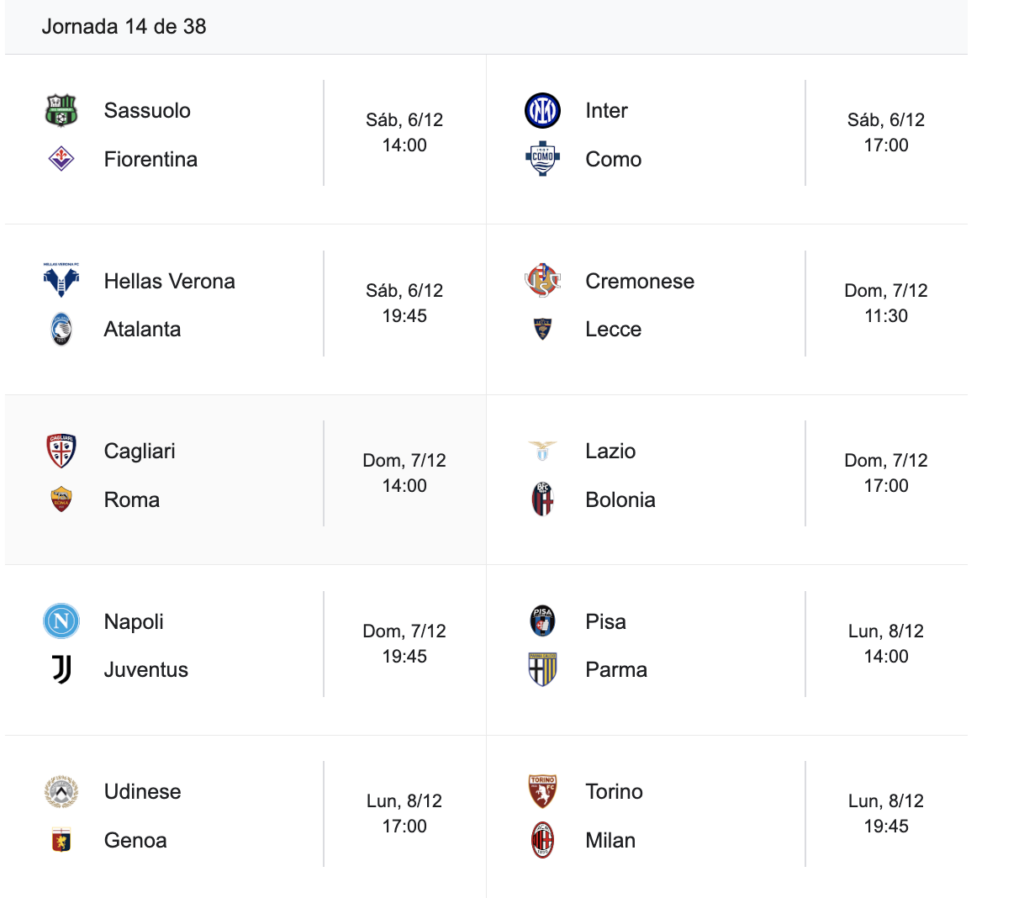Click the Hellas Verona crest
Viewport: 1024px width, 898px height.
click(x=61, y=281)
